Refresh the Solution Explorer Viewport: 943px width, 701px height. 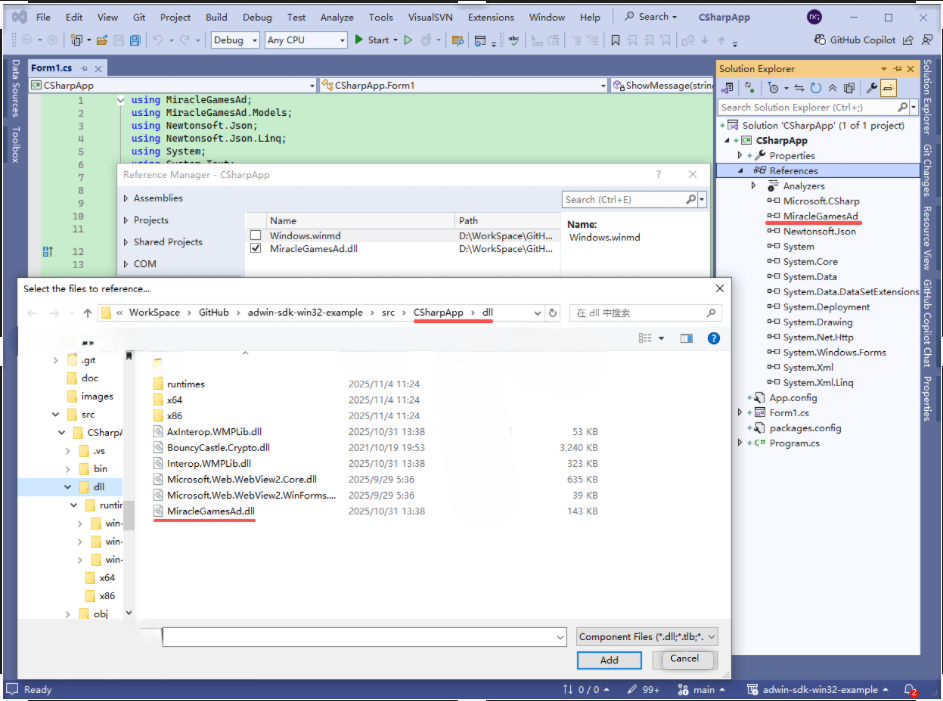tap(816, 88)
